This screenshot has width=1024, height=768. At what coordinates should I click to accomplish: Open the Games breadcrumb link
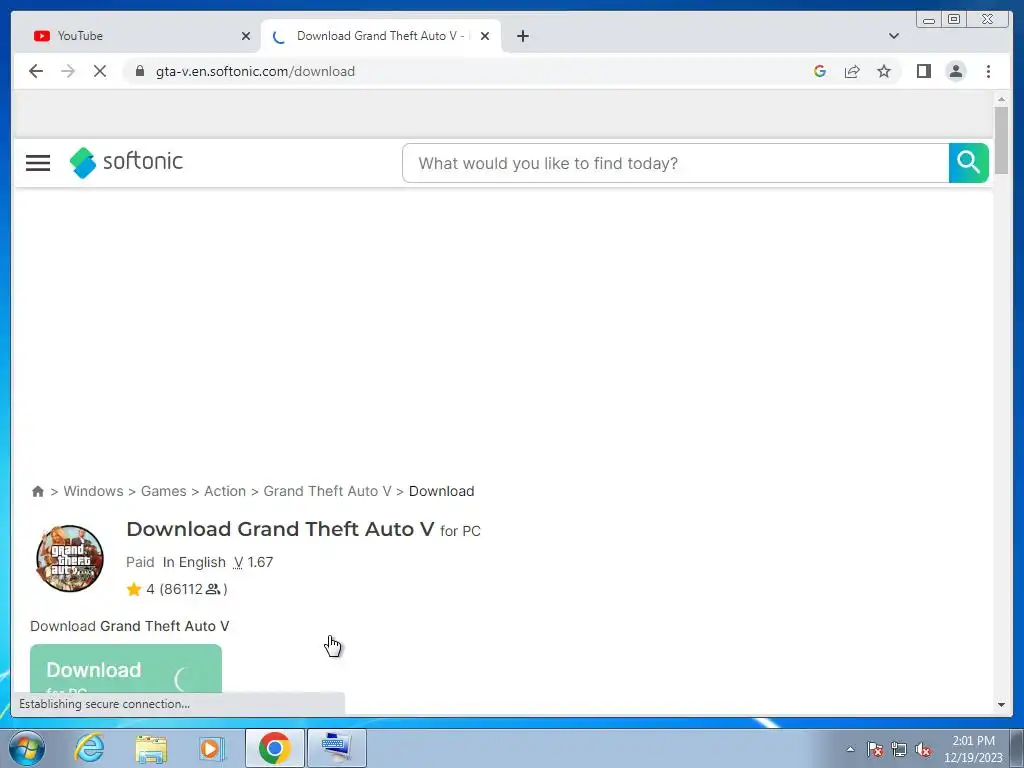click(x=163, y=491)
